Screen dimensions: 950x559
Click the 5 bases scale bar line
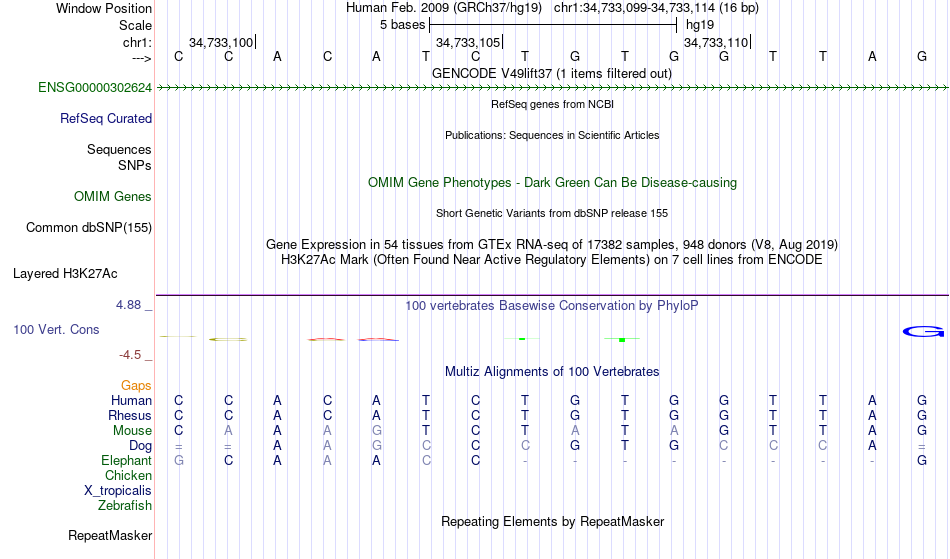[x=553, y=25]
